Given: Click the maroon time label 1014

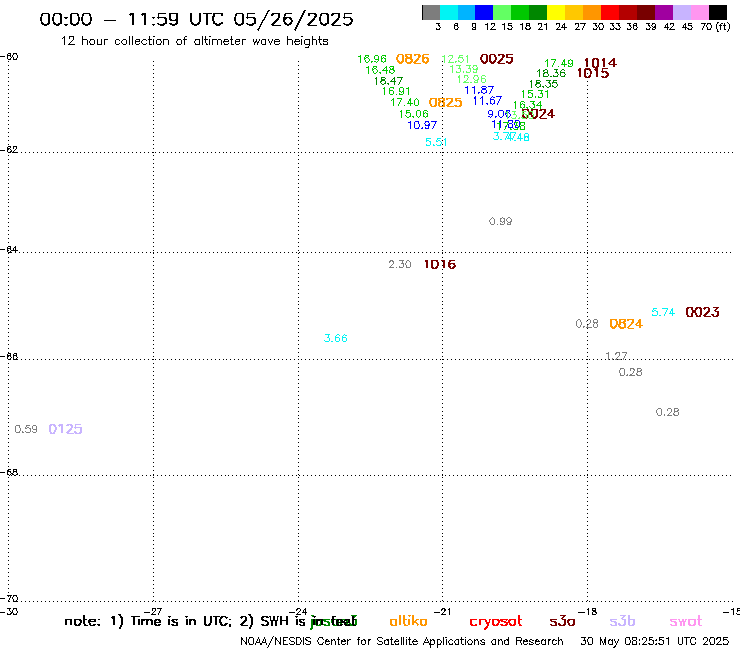Looking at the screenshot, I should point(600,63).
